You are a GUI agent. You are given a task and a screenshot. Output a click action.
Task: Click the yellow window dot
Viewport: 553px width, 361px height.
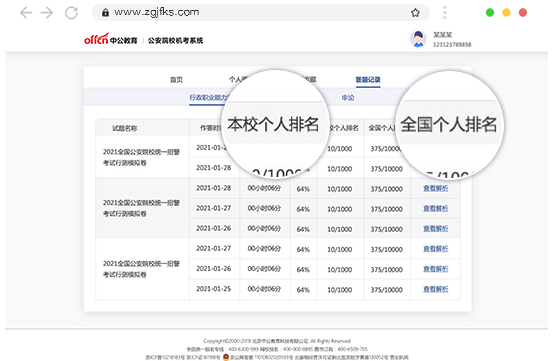[x=506, y=13]
